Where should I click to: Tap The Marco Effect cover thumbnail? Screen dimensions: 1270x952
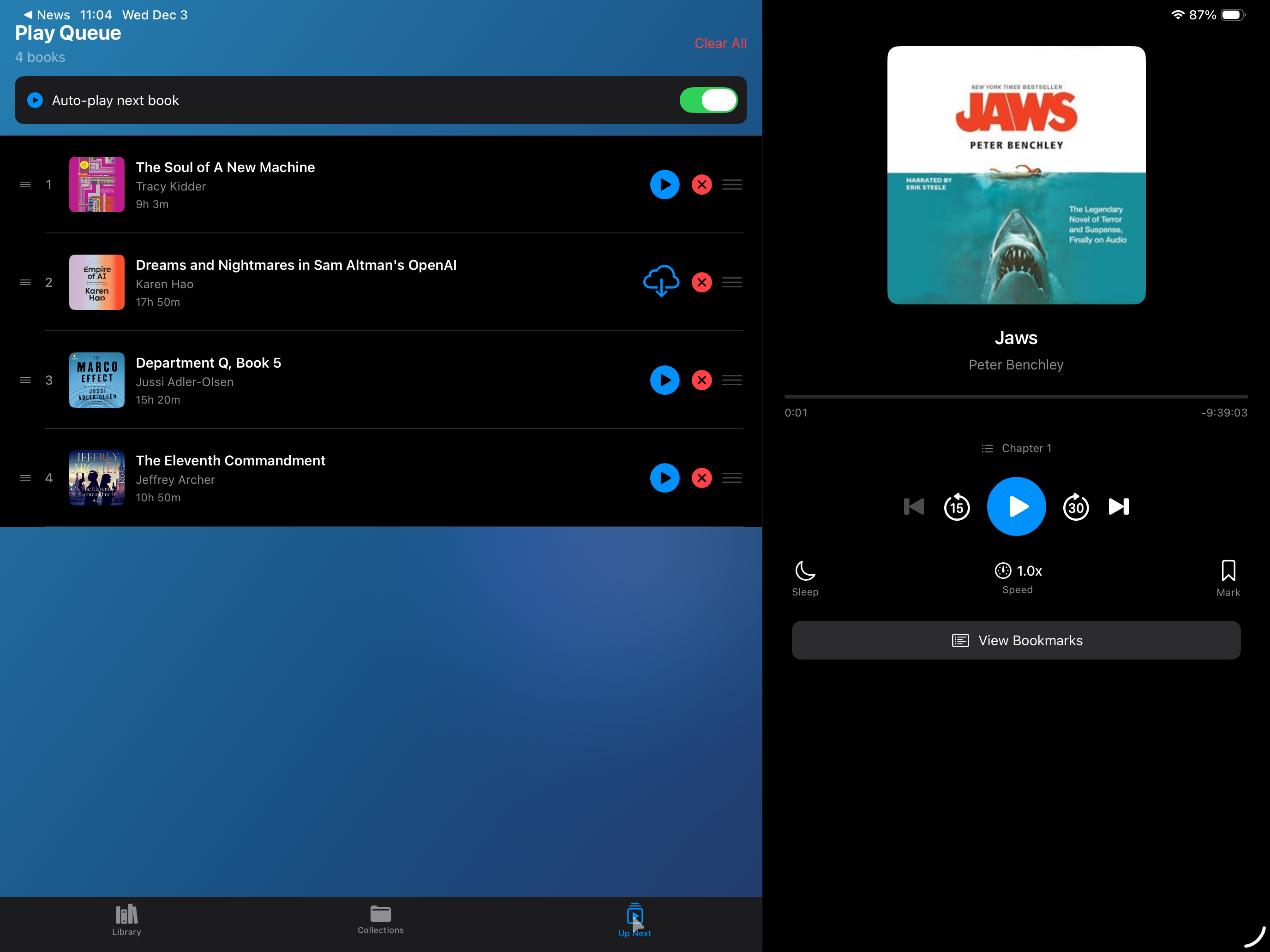click(x=97, y=380)
